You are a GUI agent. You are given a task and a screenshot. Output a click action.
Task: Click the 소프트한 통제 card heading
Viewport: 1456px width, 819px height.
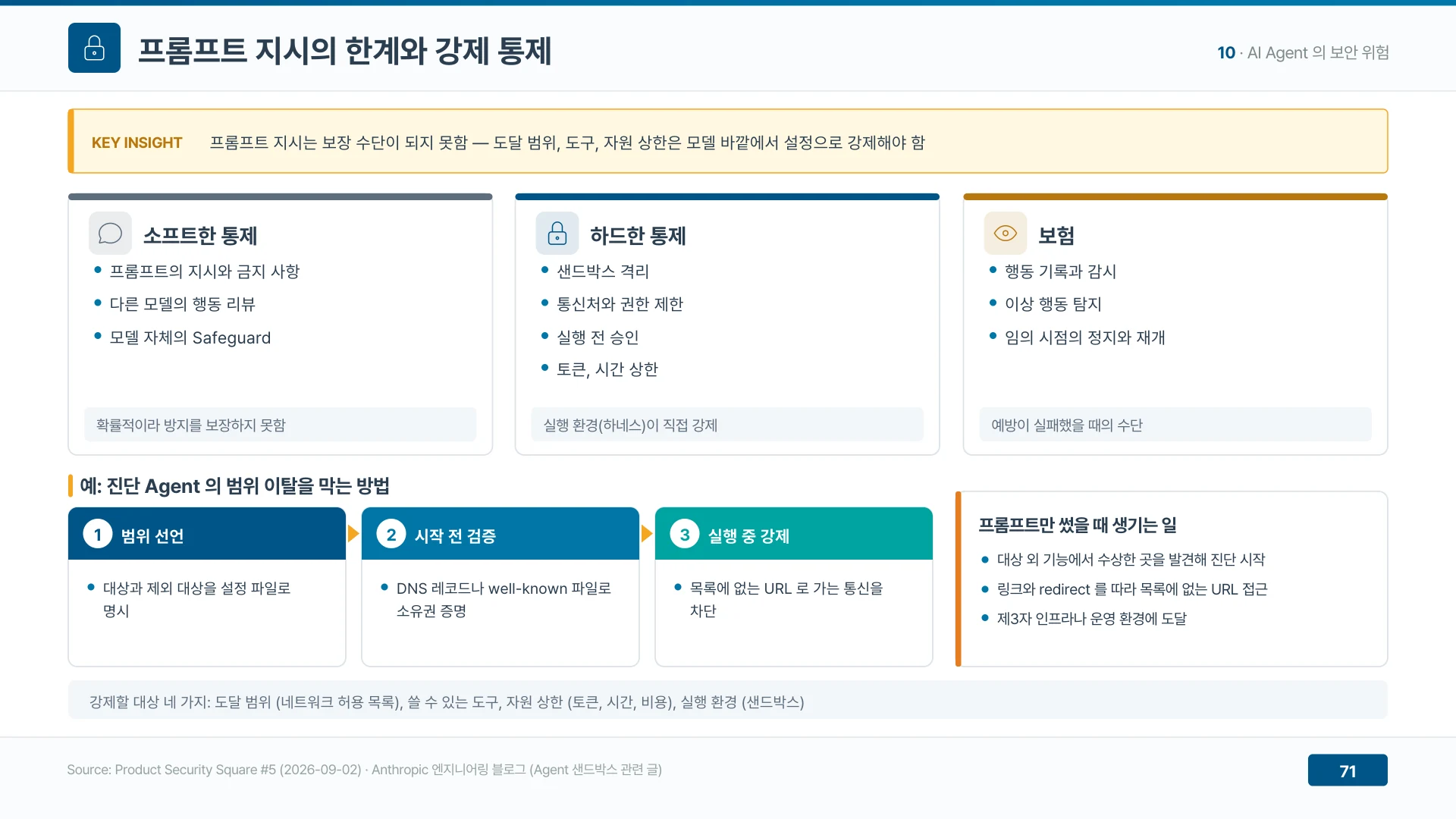tap(200, 235)
